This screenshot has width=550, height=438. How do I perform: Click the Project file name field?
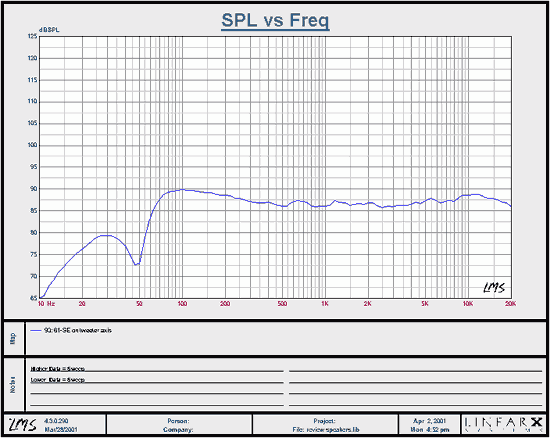click(326, 430)
